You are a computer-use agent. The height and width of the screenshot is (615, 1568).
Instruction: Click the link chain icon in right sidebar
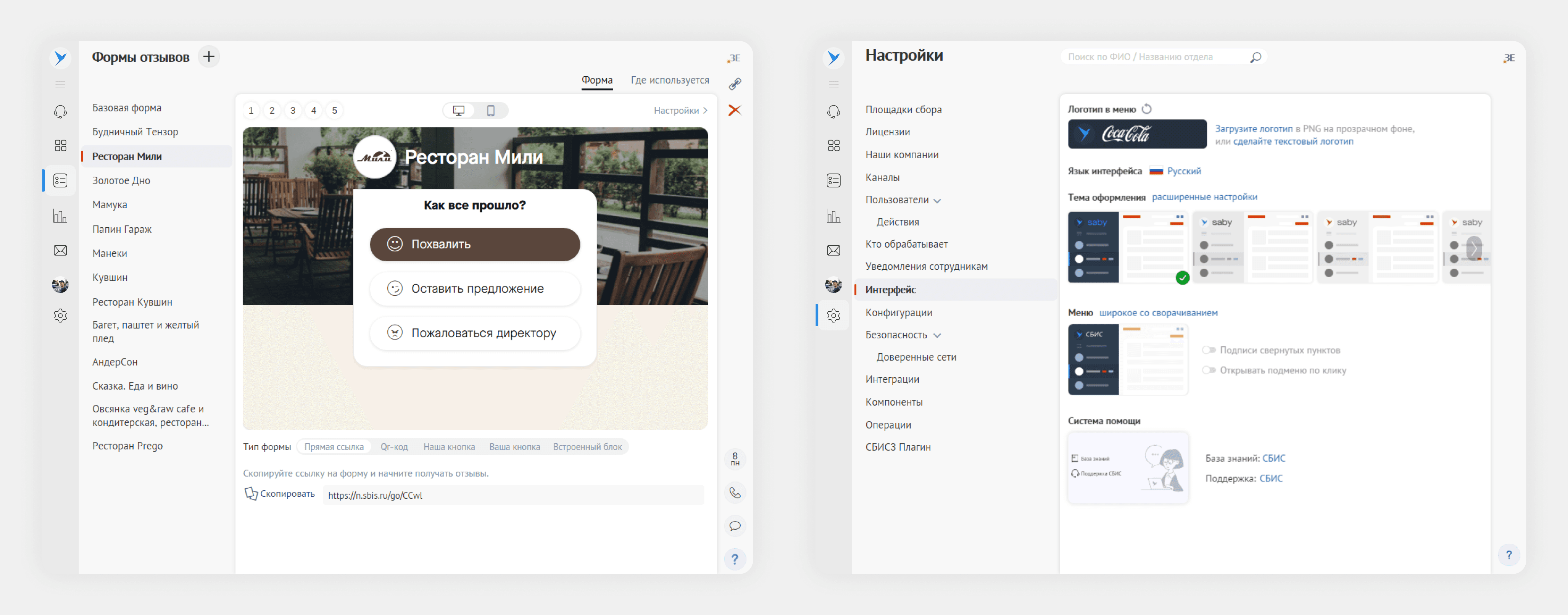click(x=735, y=83)
